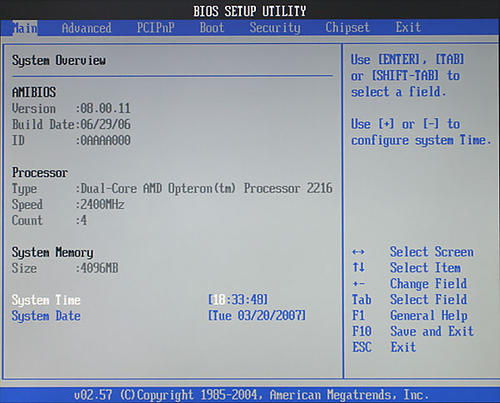Go to the Security tab
The height and width of the screenshot is (403, 500).
(x=275, y=28)
